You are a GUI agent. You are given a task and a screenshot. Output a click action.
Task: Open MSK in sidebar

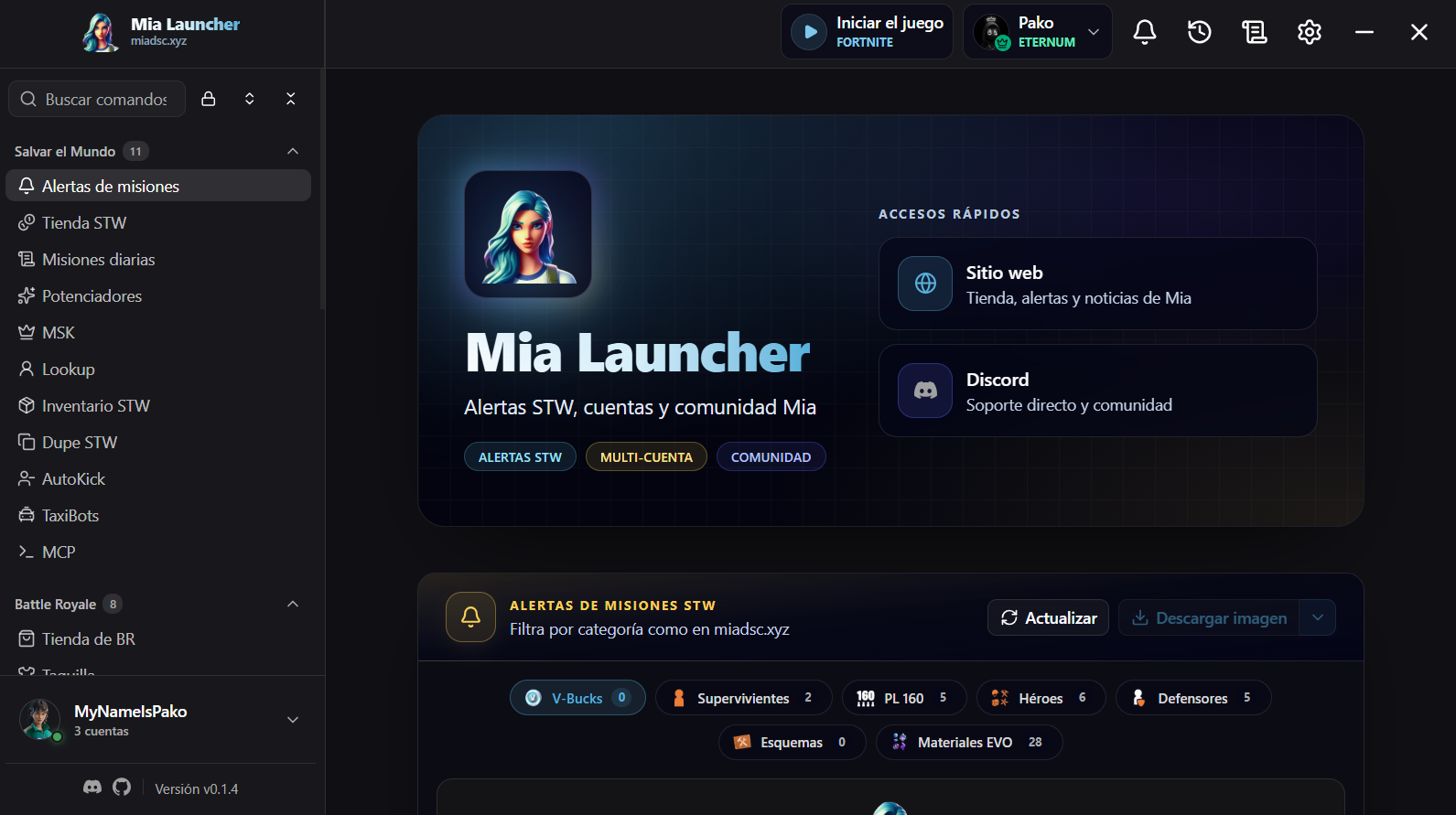pyautogui.click(x=158, y=332)
